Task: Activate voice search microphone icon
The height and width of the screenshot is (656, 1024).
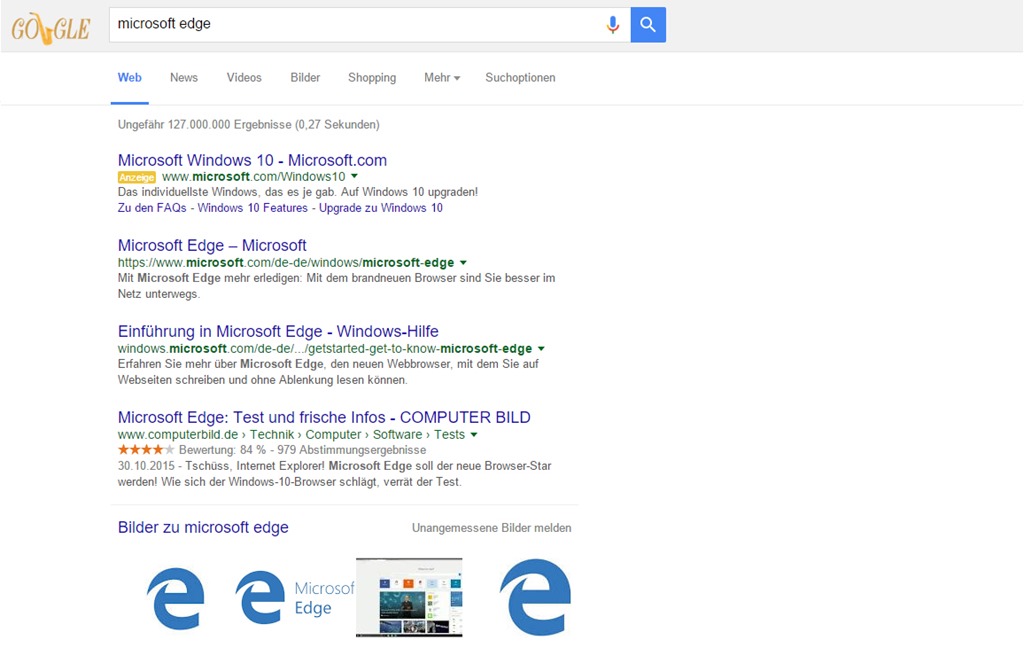Action: (613, 25)
